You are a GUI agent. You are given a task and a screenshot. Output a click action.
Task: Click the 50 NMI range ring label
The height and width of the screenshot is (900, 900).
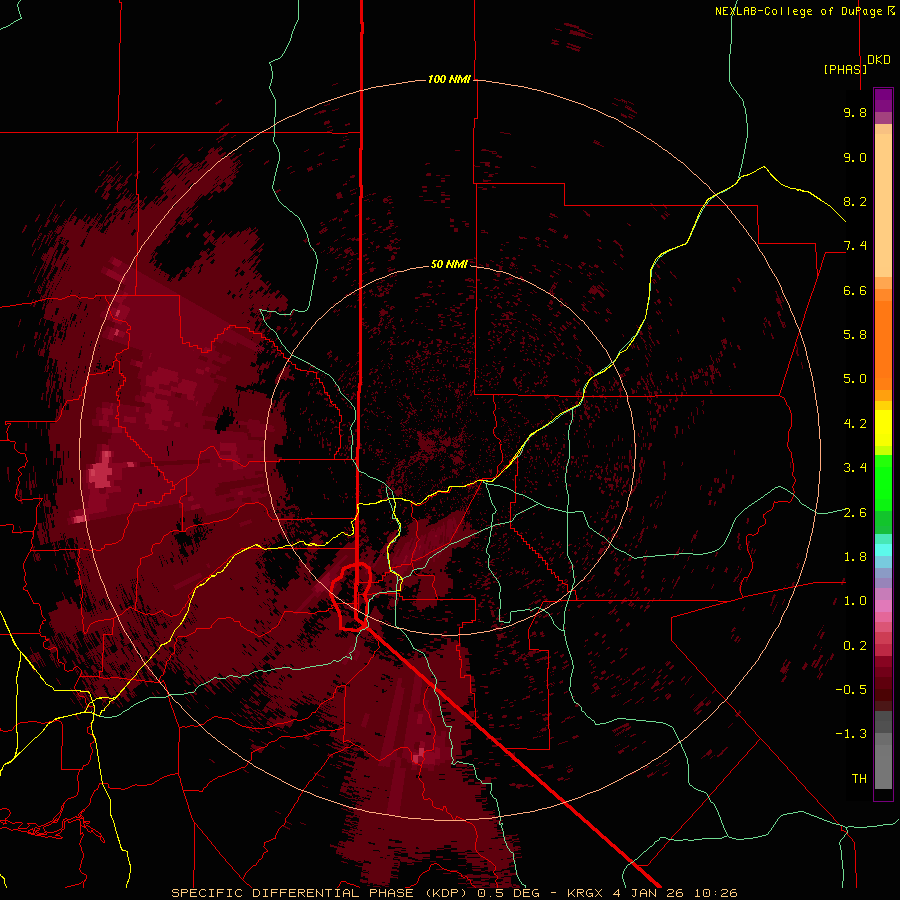tap(449, 265)
